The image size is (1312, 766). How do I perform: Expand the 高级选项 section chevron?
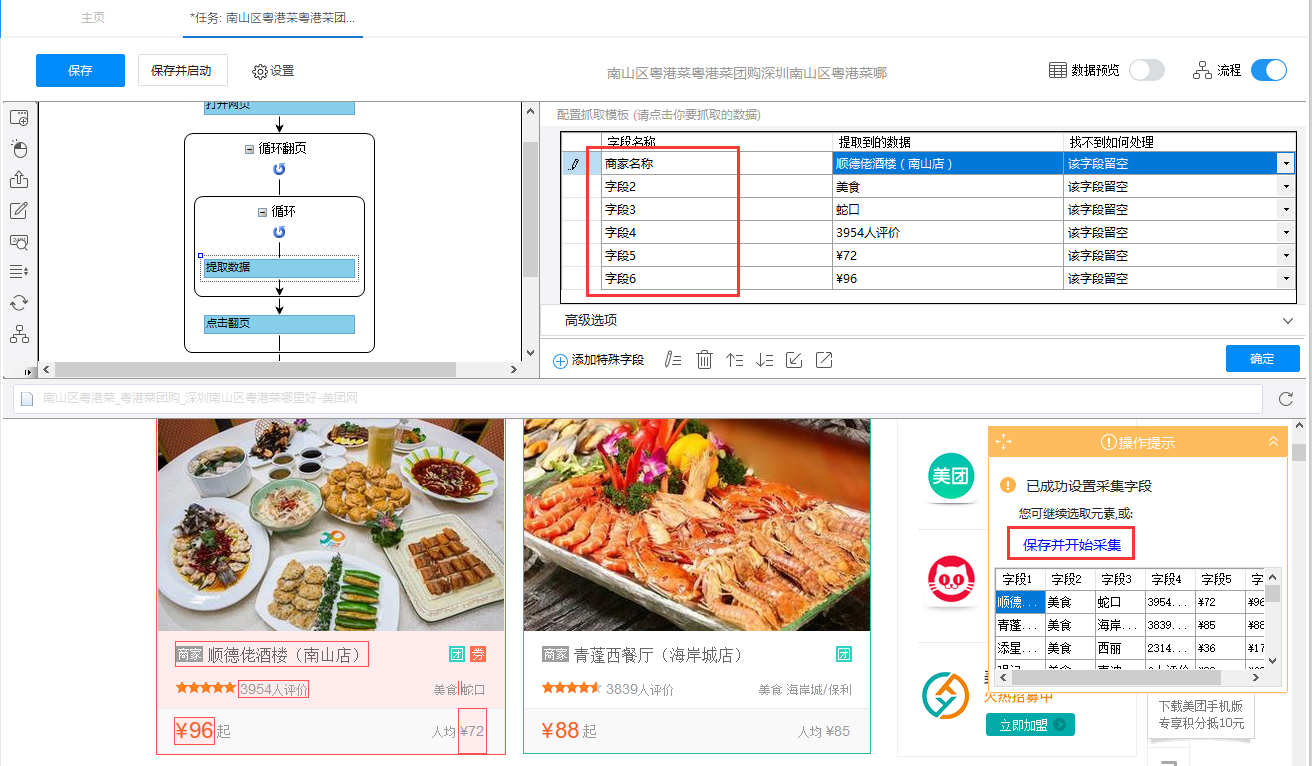coord(1288,320)
